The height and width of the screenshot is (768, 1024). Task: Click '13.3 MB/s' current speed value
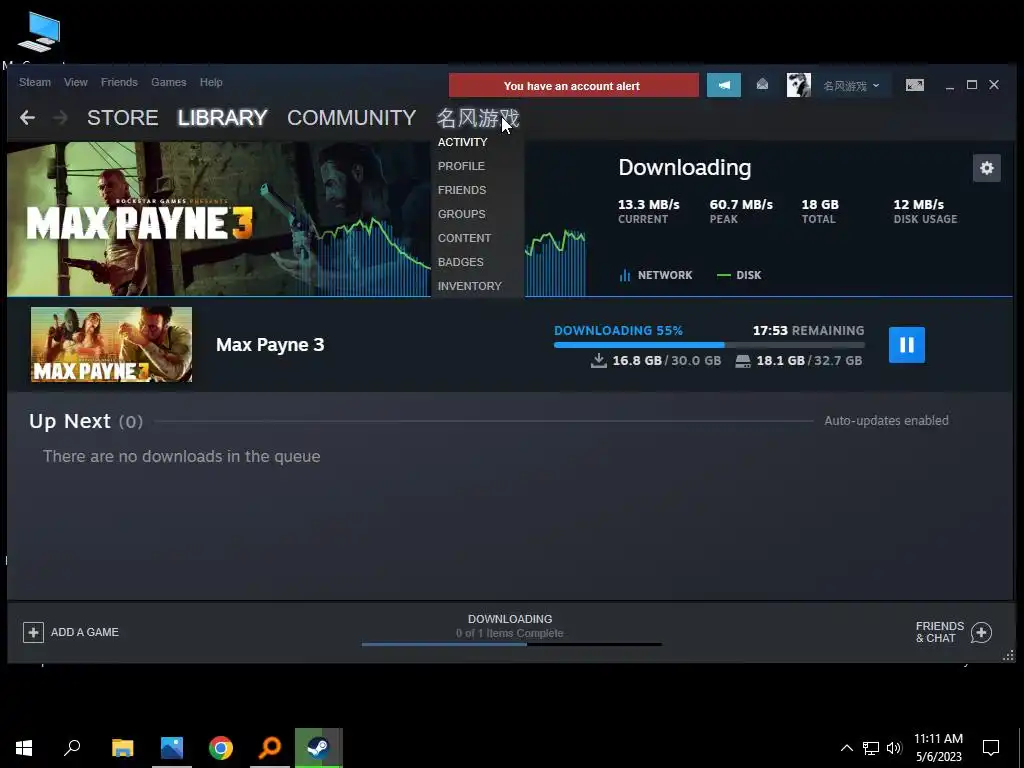648,204
